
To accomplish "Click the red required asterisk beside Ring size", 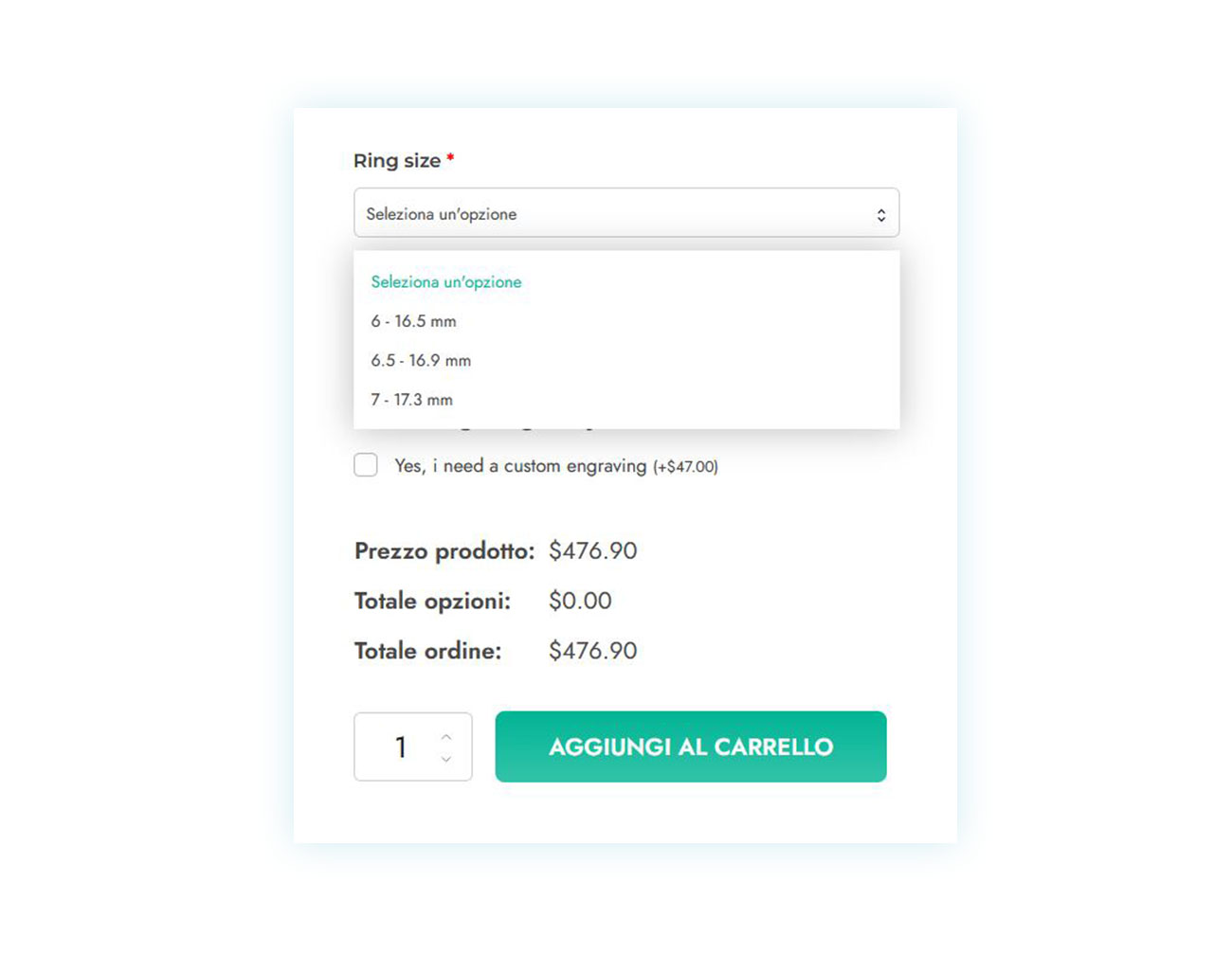I will coord(450,157).
